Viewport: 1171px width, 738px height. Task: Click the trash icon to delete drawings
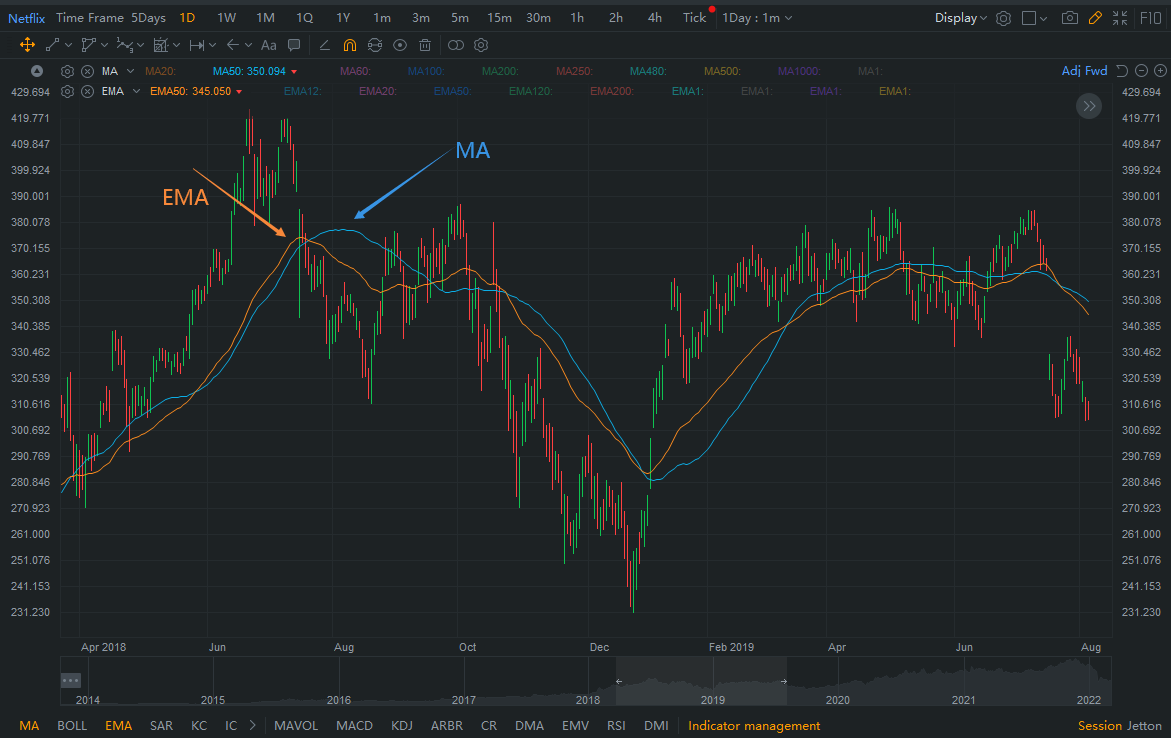coord(425,45)
